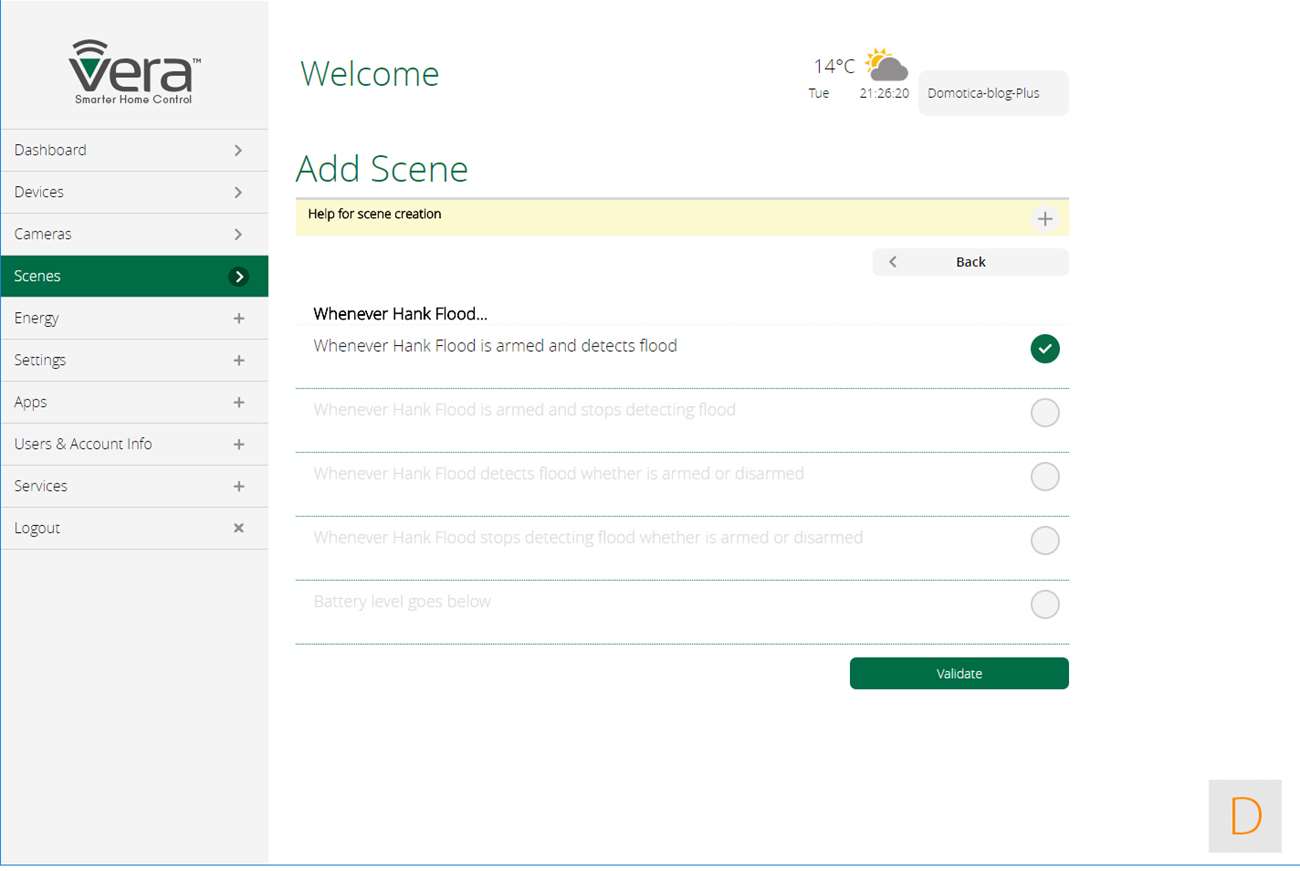This screenshot has height=871, width=1300.
Task: Open the Cameras menu item
Action: coord(134,234)
